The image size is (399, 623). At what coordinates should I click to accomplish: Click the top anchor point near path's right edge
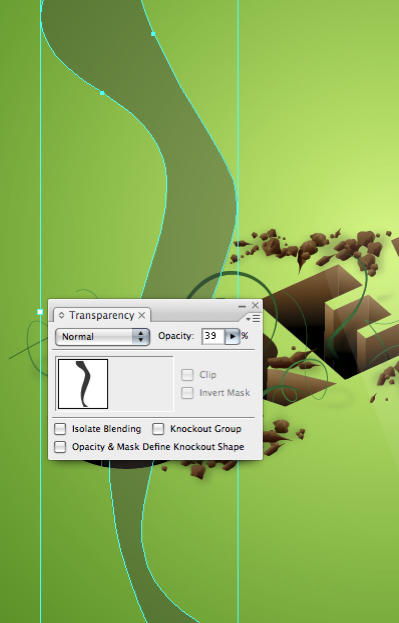153,34
